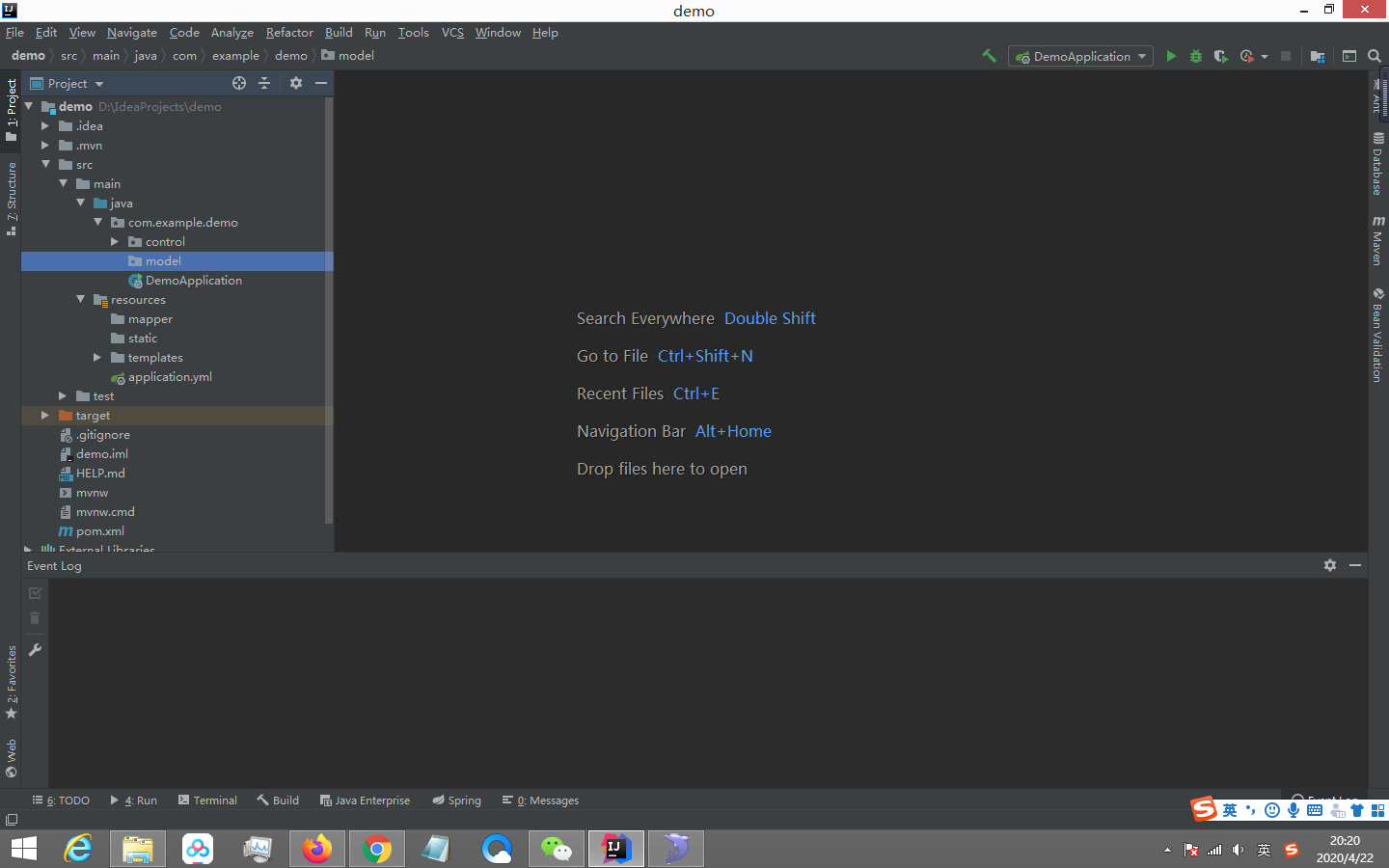Viewport: 1389px width, 868px height.
Task: Open the 0: Messages tool tab
Action: (x=540, y=800)
